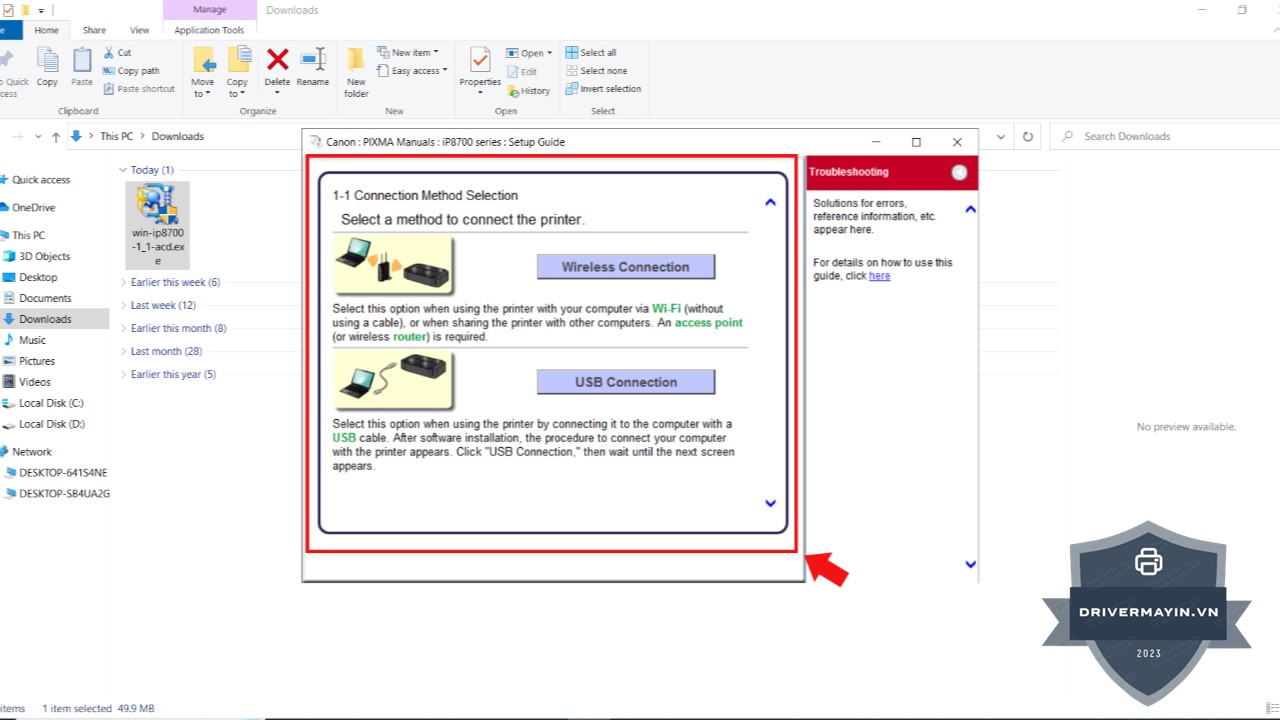Switch to the View ribbon tab
The width and height of the screenshot is (1280, 720).
(x=140, y=30)
